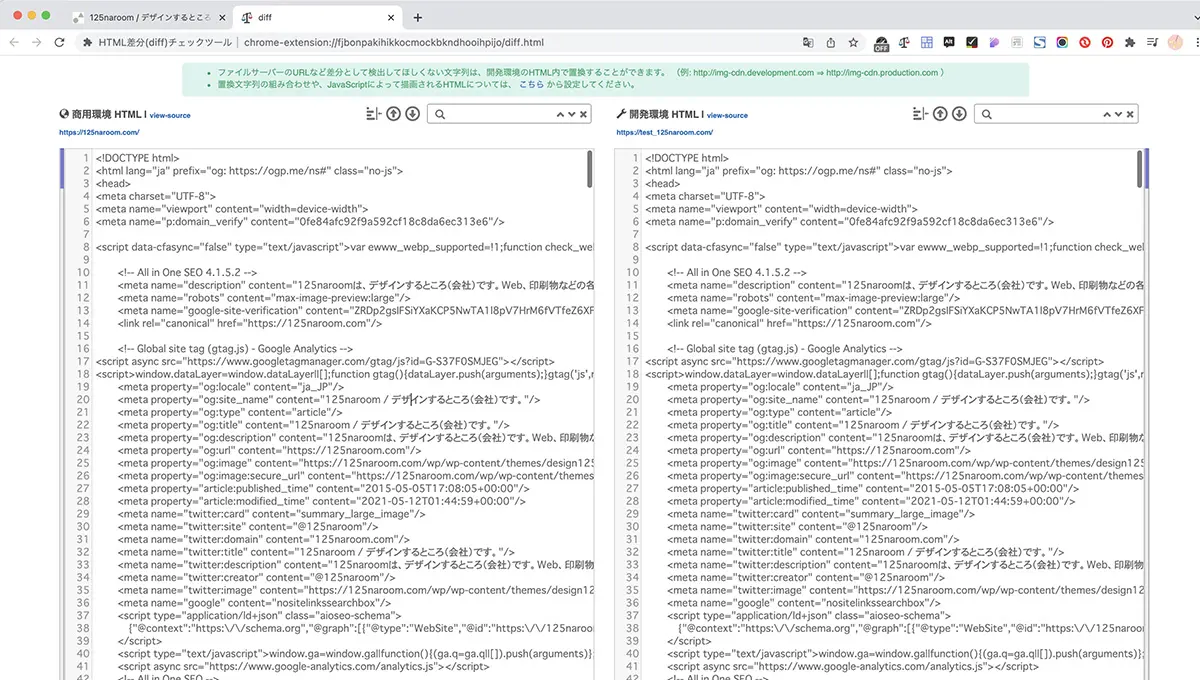Close the diff tab
This screenshot has width=1200, height=680.
[389, 17]
